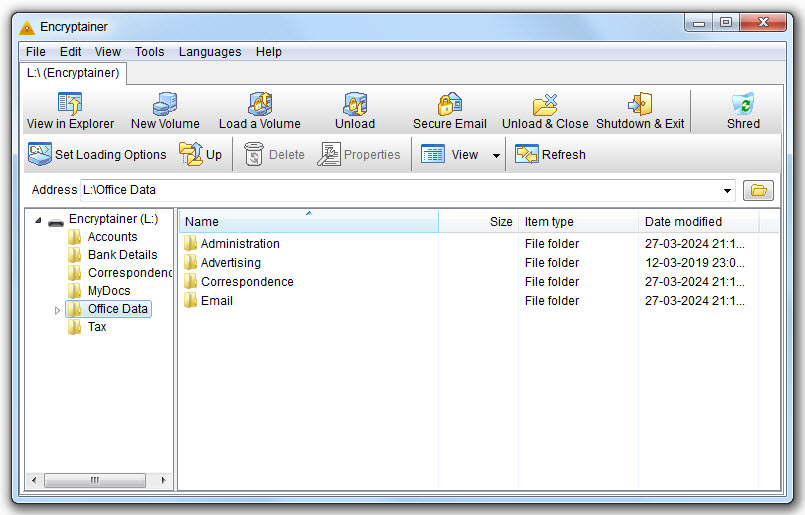Viewport: 805px width, 515px height.
Task: Open the Address bar dropdown
Action: pyautogui.click(x=727, y=190)
